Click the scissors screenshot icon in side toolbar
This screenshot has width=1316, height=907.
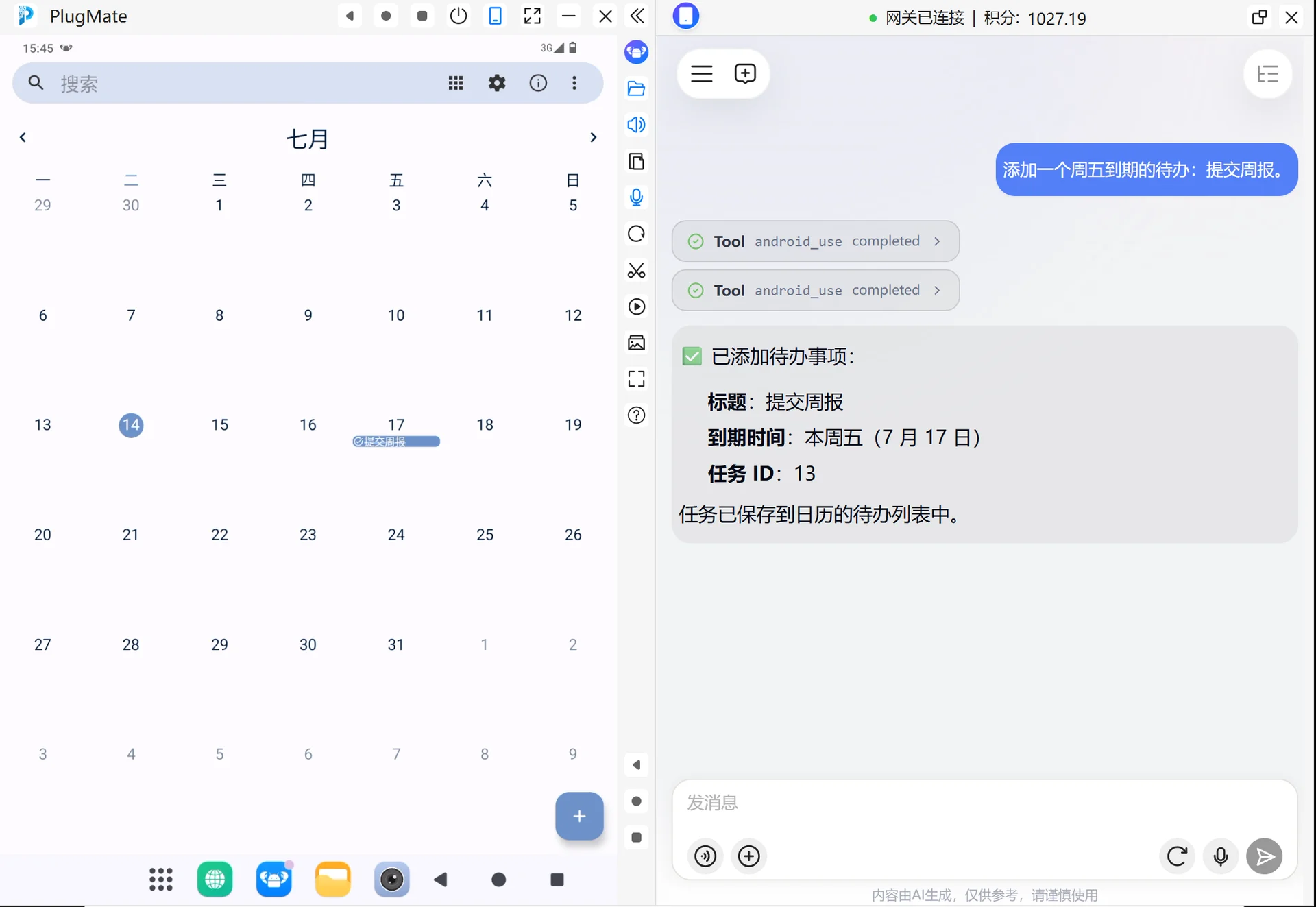(x=637, y=270)
